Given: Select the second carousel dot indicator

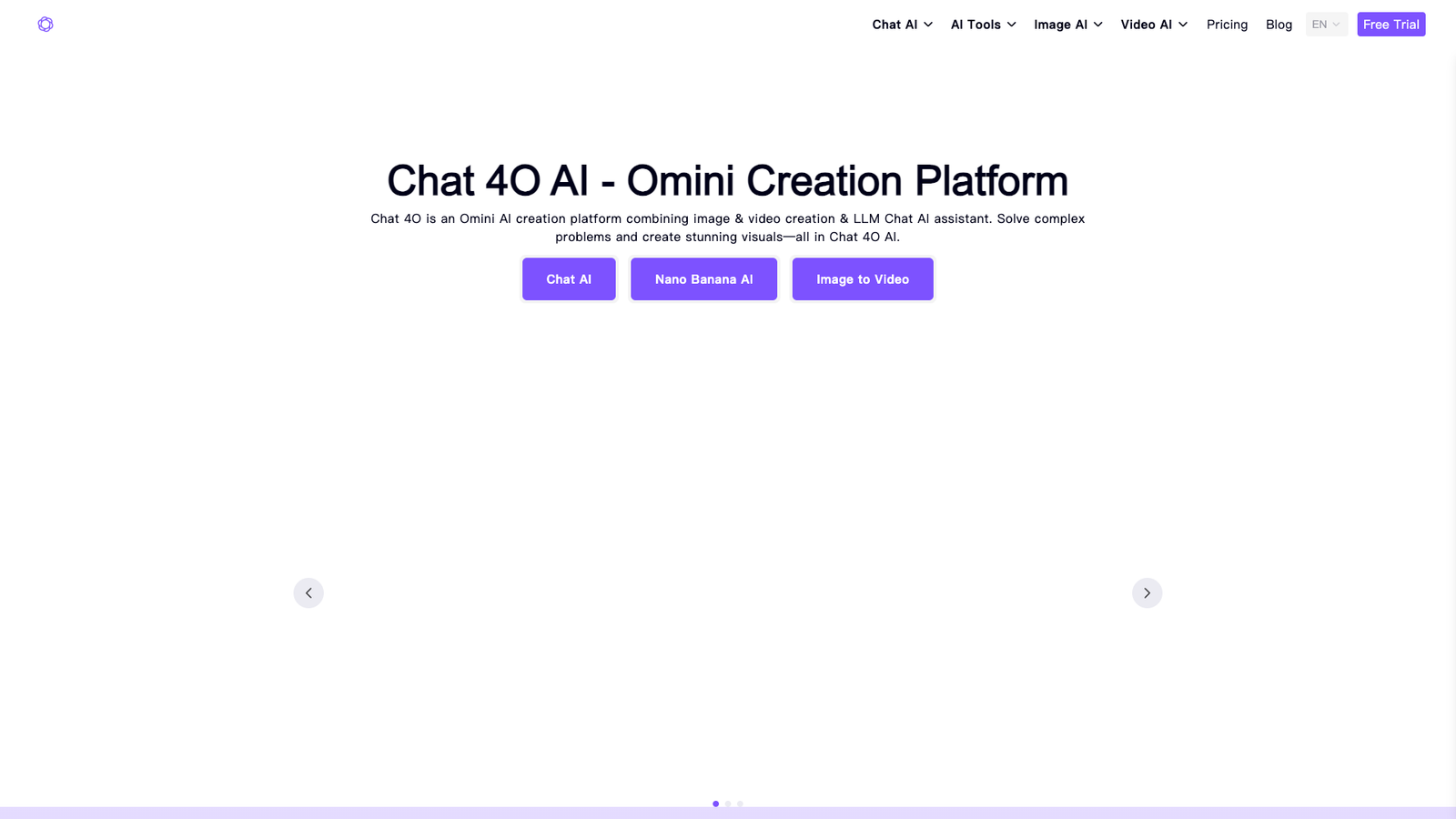Looking at the screenshot, I should [727, 804].
